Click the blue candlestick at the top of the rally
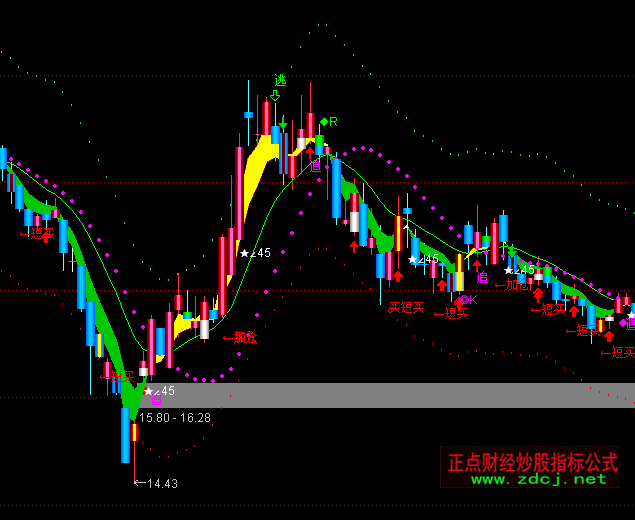 [248, 114]
